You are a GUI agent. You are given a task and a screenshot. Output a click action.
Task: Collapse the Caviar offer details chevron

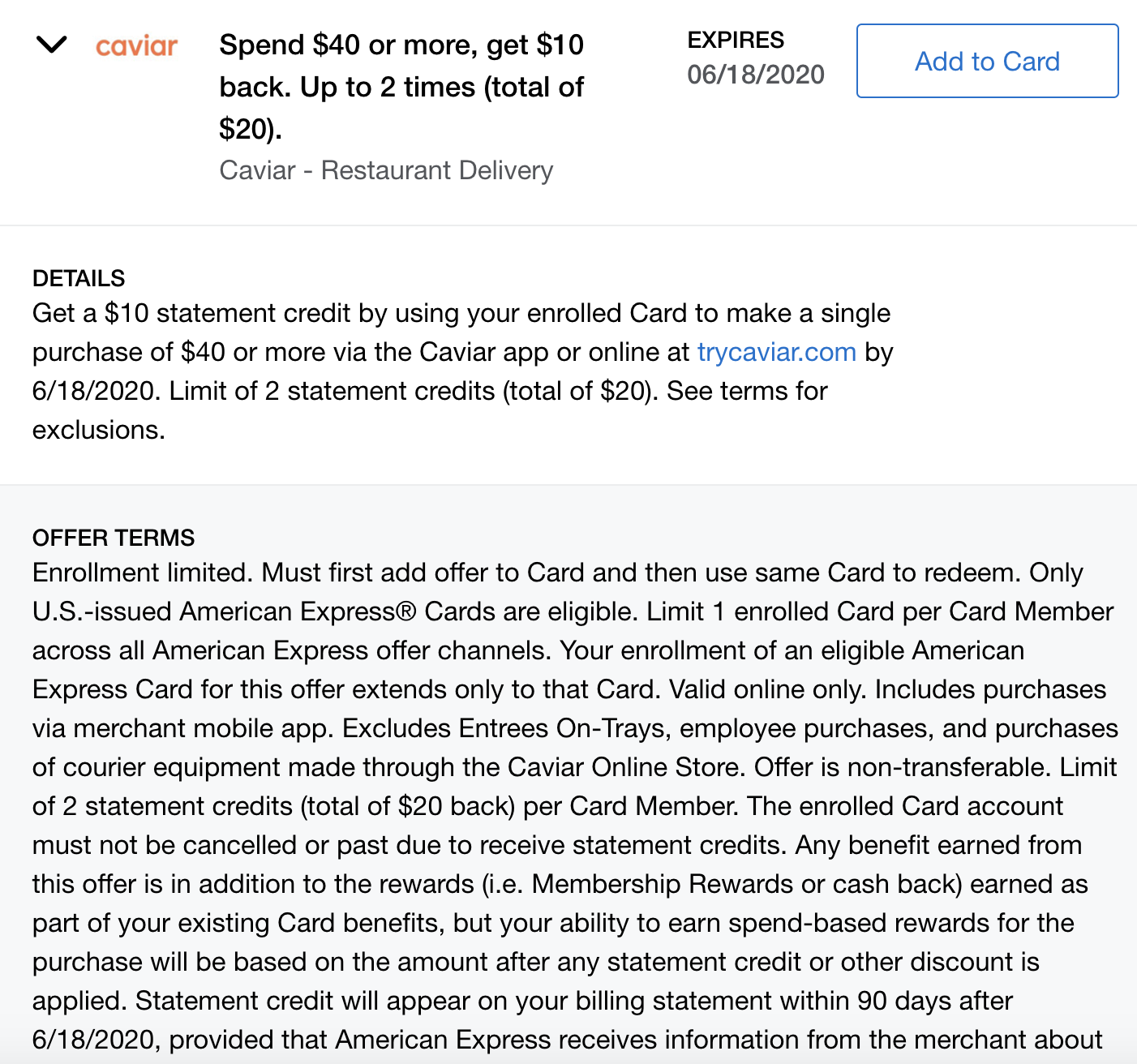click(x=52, y=45)
